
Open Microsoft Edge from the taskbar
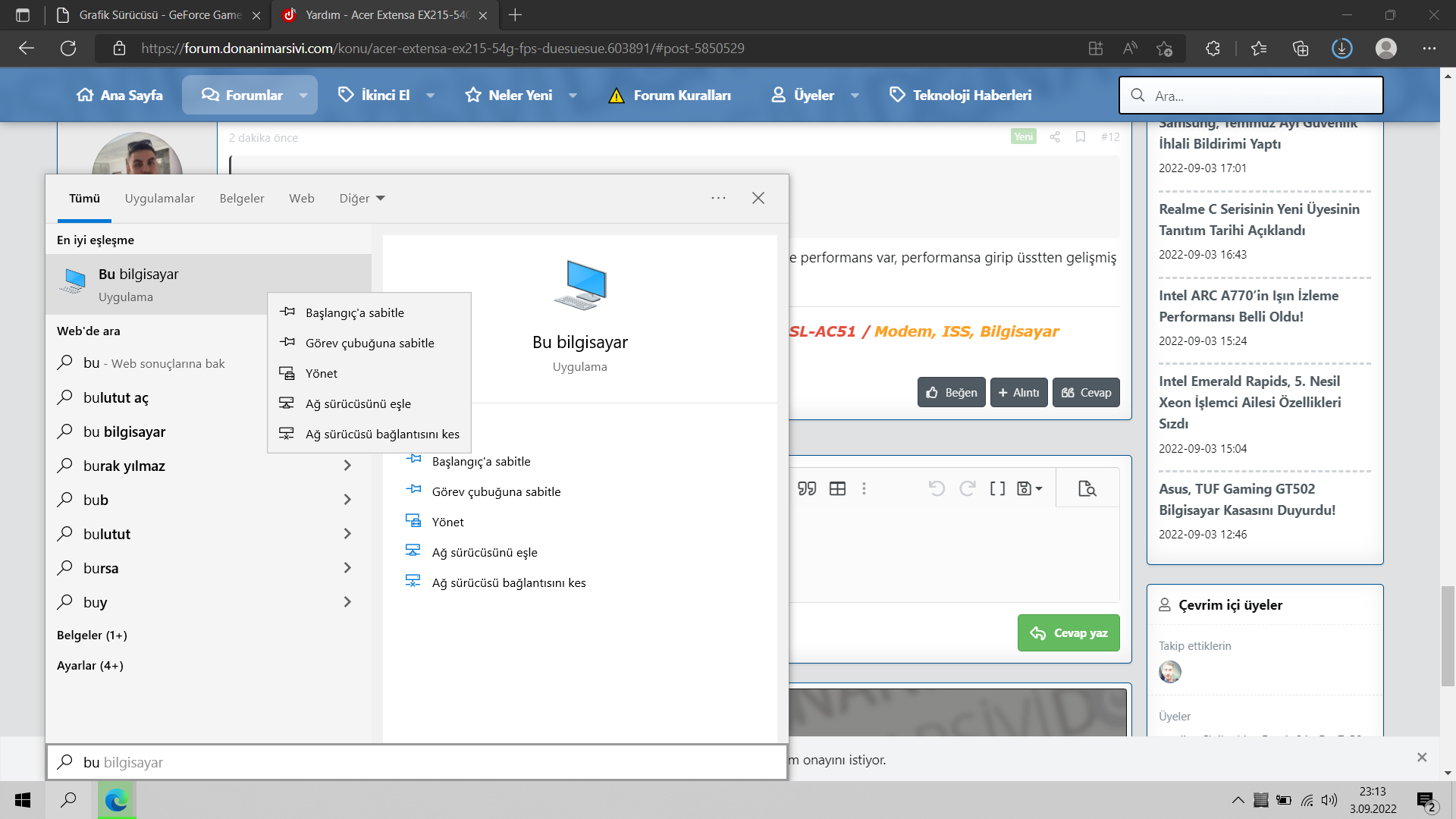coord(116,800)
